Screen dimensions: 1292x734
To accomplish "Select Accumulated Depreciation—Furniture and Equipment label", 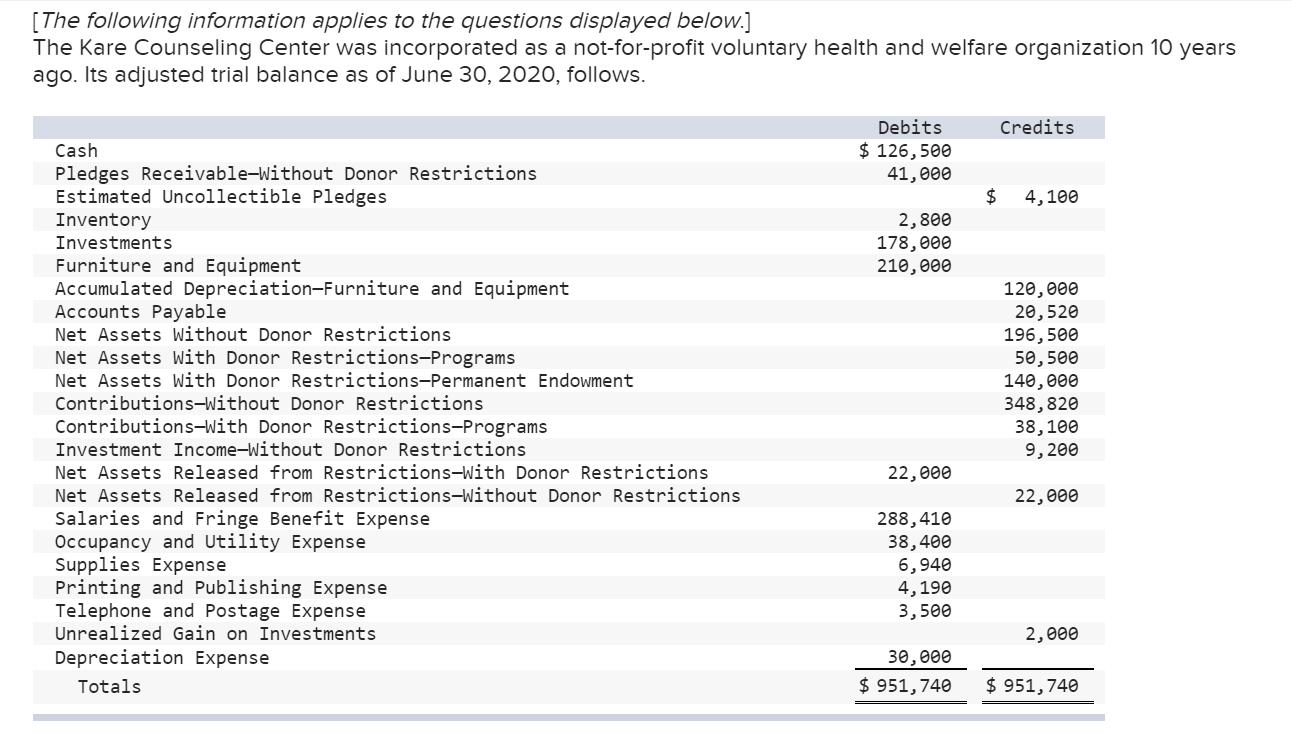I will pos(312,289).
